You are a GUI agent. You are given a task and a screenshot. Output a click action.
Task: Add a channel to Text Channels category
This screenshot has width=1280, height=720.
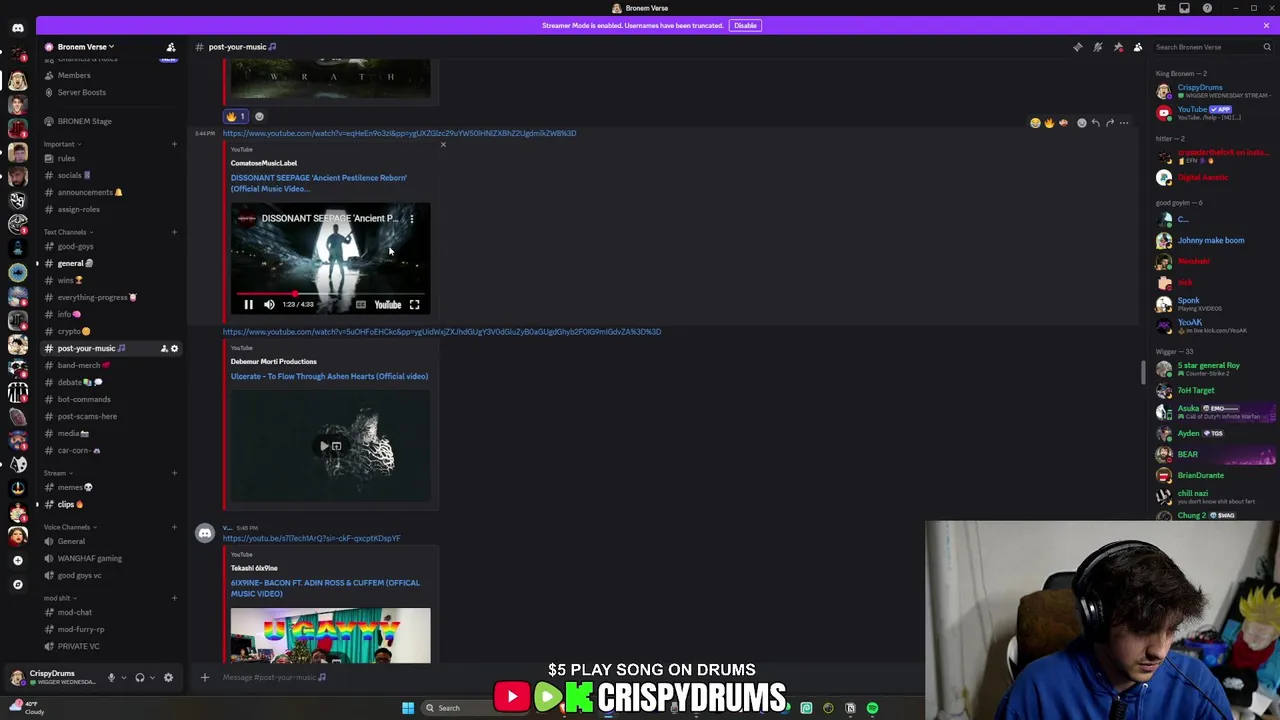click(174, 232)
